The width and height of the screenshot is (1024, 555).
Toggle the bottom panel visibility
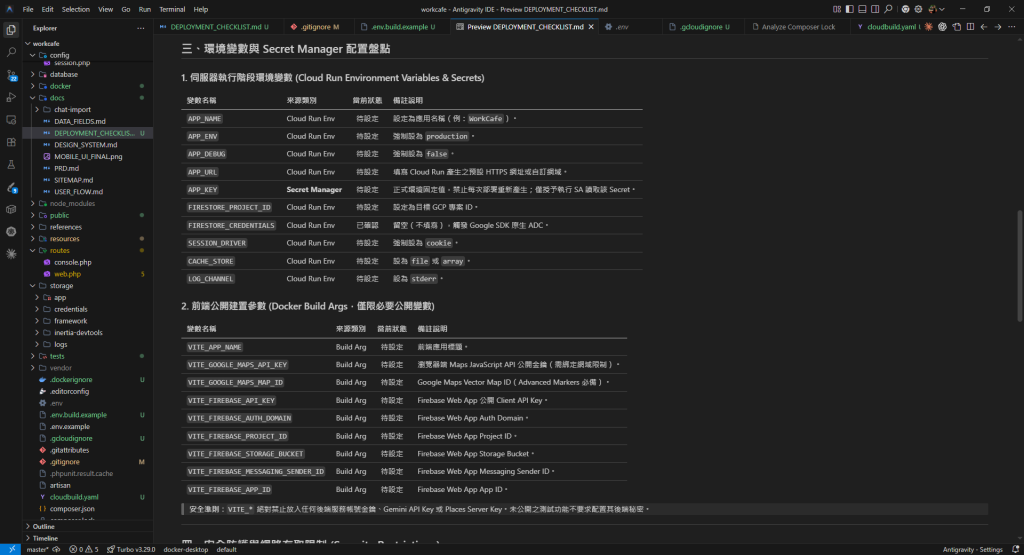click(x=862, y=9)
